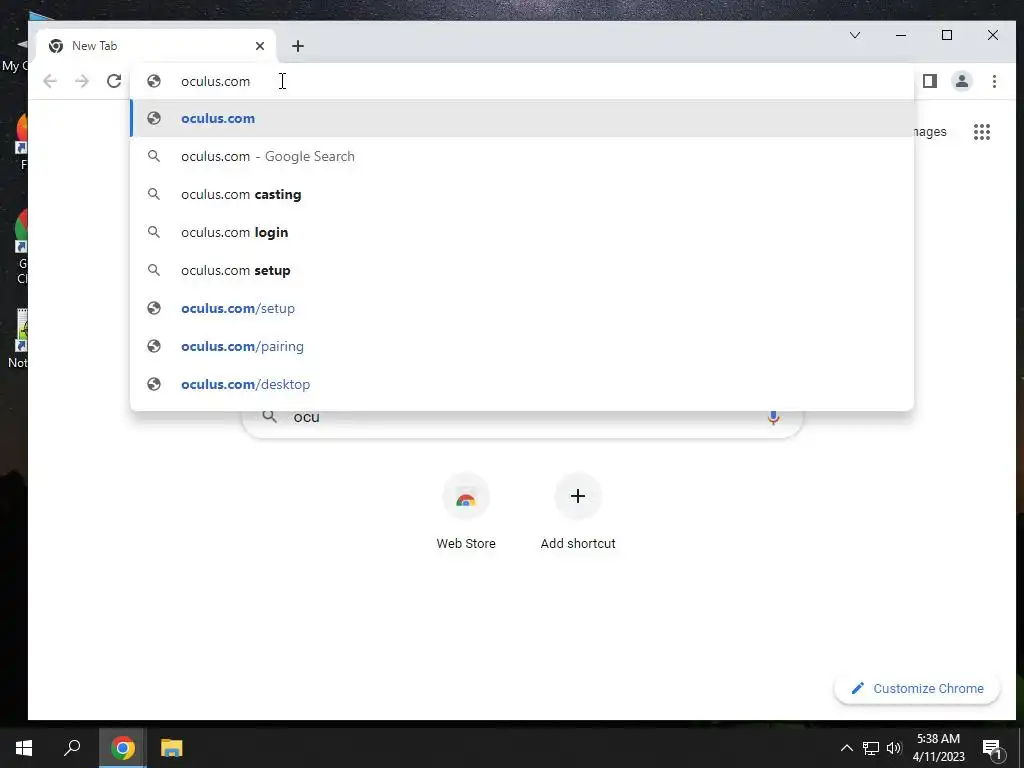Open the oculus.com/setup URL suggestion
Image resolution: width=1024 pixels, height=768 pixels.
click(522, 308)
